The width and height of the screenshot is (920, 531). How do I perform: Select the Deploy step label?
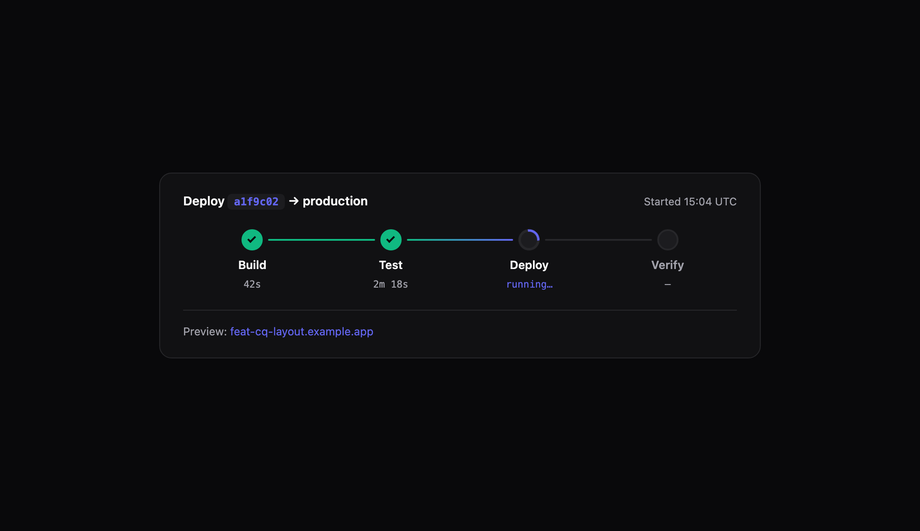[529, 265]
